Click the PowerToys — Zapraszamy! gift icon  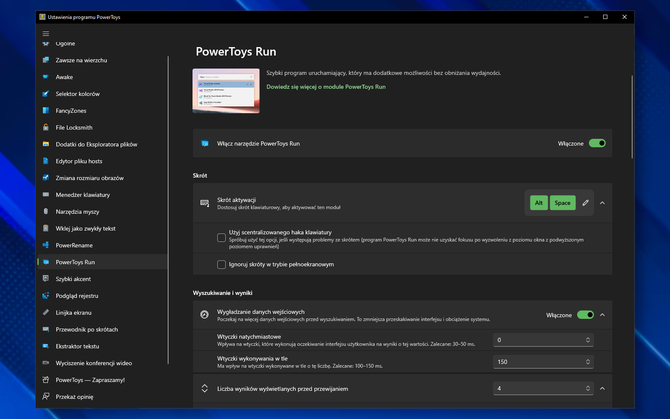(x=46, y=380)
